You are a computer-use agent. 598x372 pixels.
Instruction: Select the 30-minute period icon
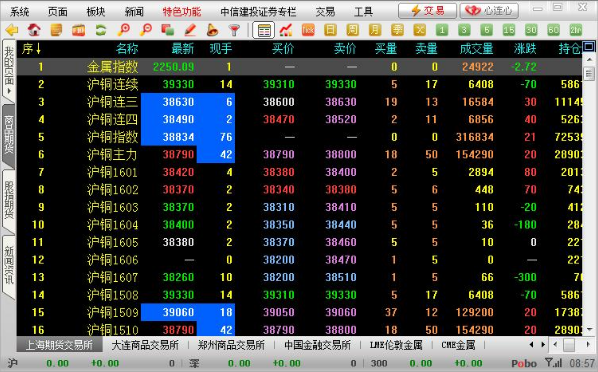(531, 30)
